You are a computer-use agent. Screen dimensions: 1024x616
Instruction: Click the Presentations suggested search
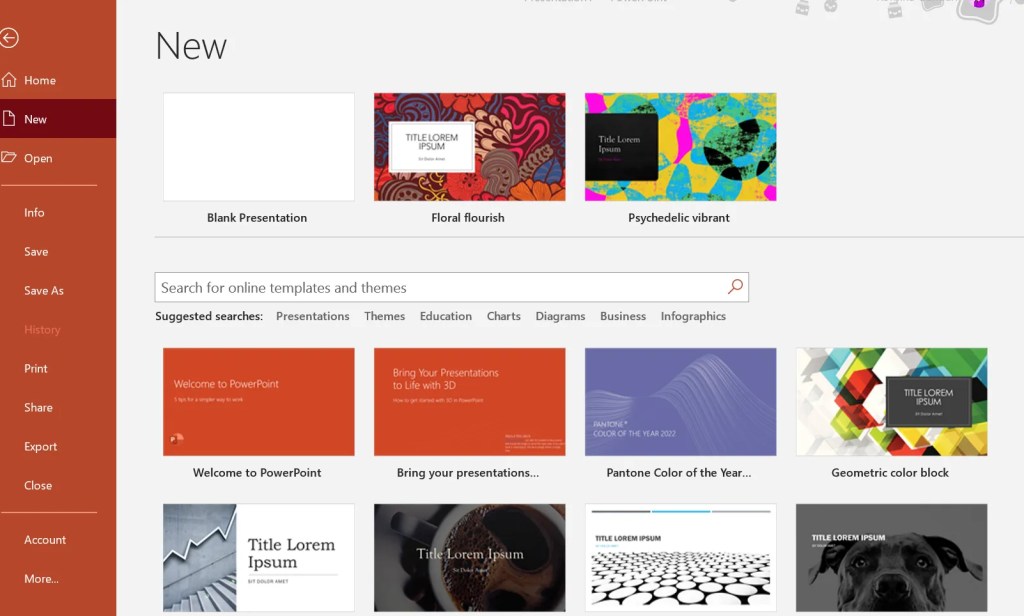pos(312,316)
